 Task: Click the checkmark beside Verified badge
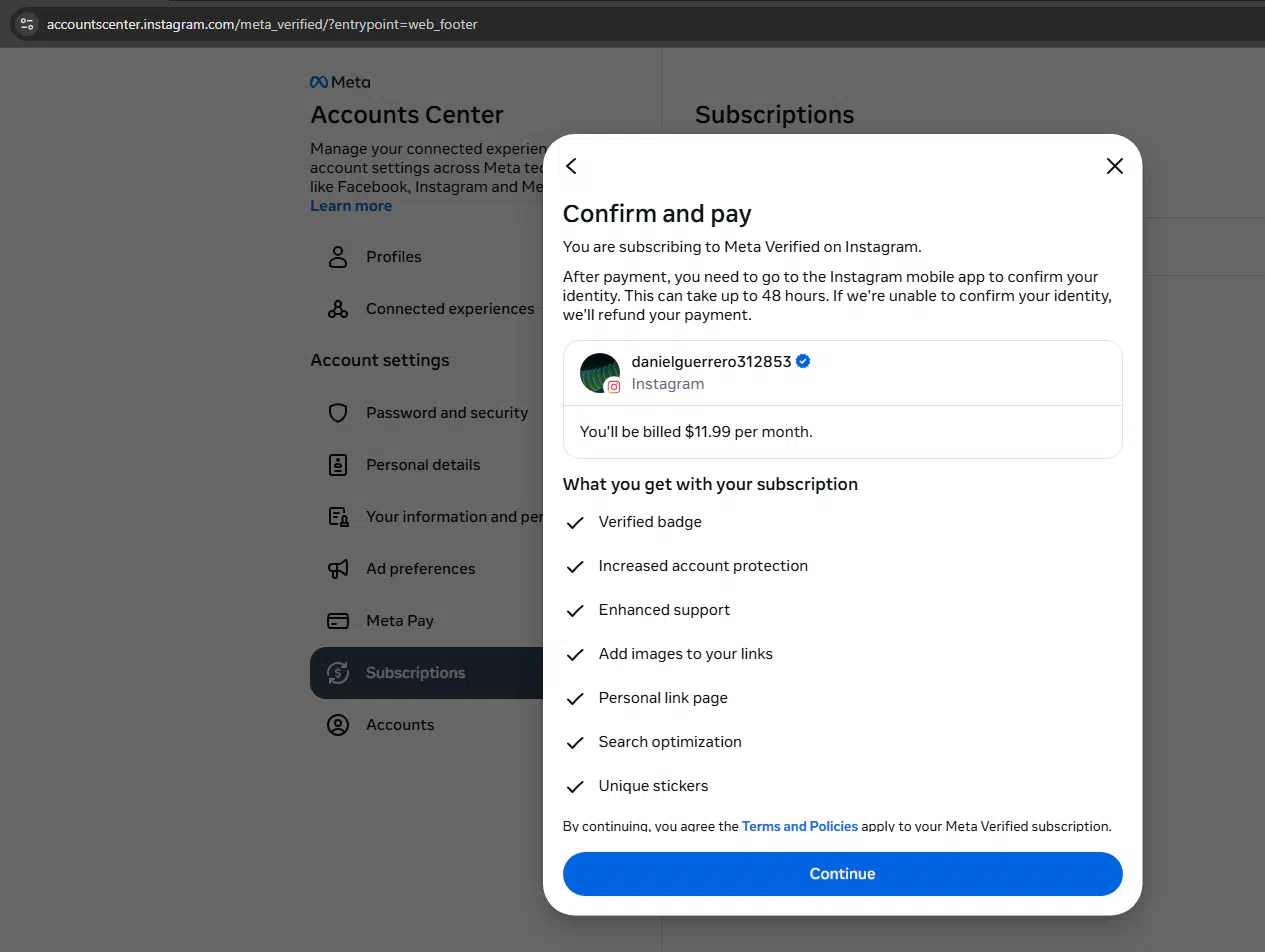pyautogui.click(x=575, y=522)
